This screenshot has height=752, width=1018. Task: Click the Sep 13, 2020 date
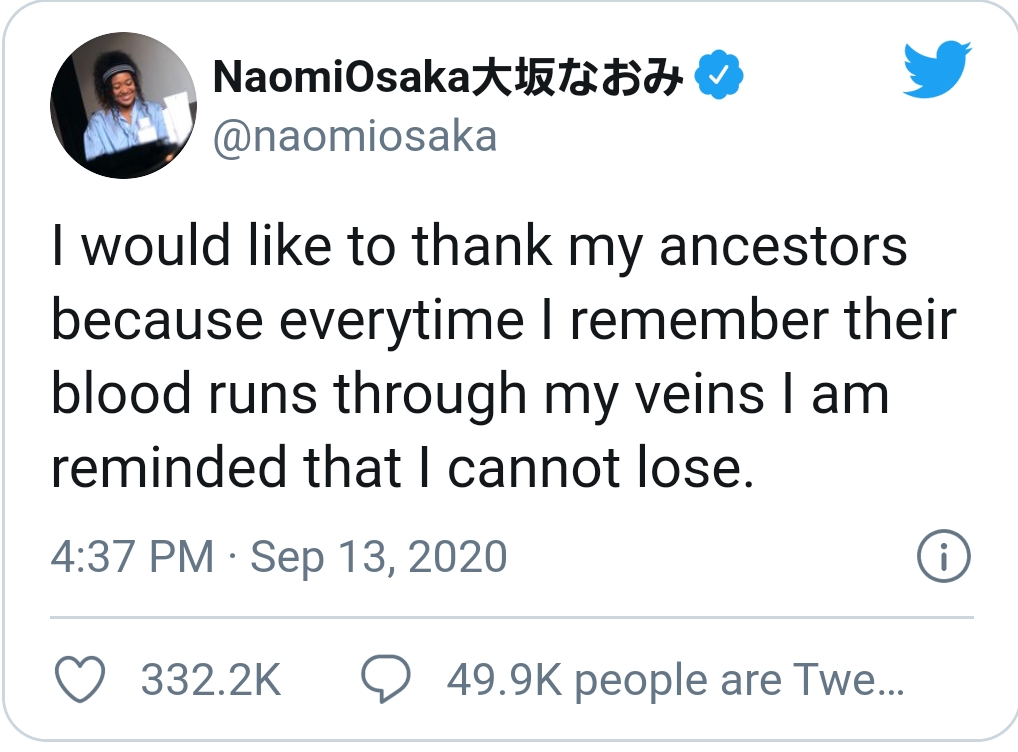[x=378, y=557]
